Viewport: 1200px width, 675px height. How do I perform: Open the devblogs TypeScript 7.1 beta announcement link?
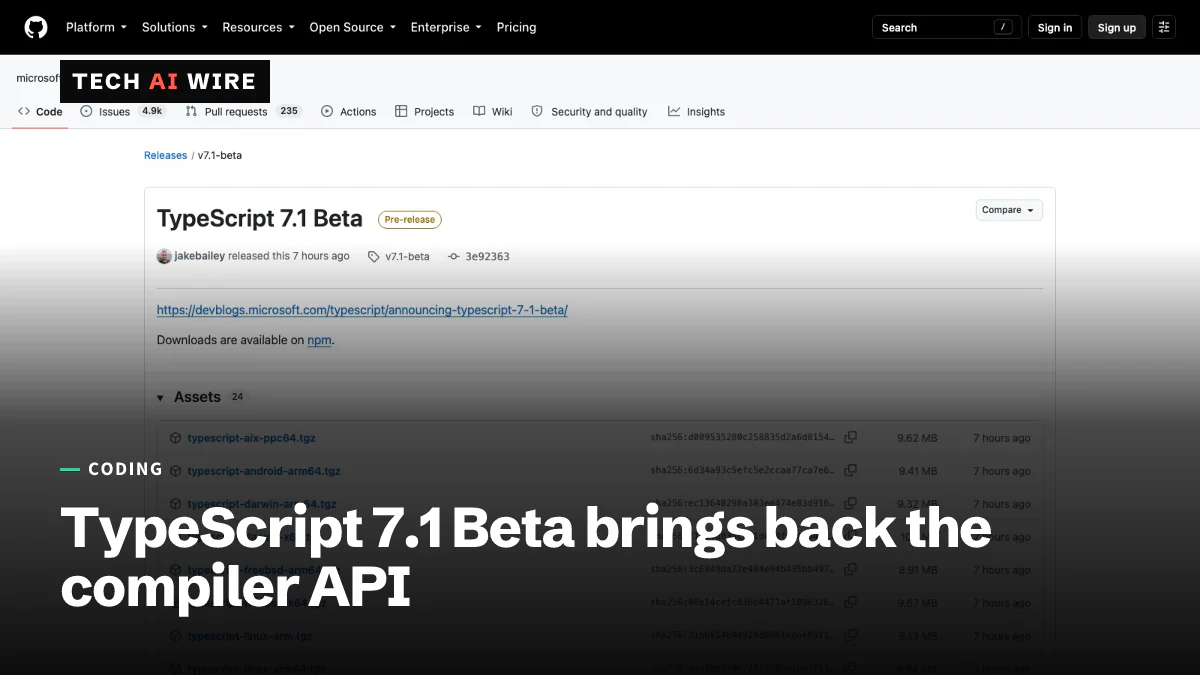[362, 310]
